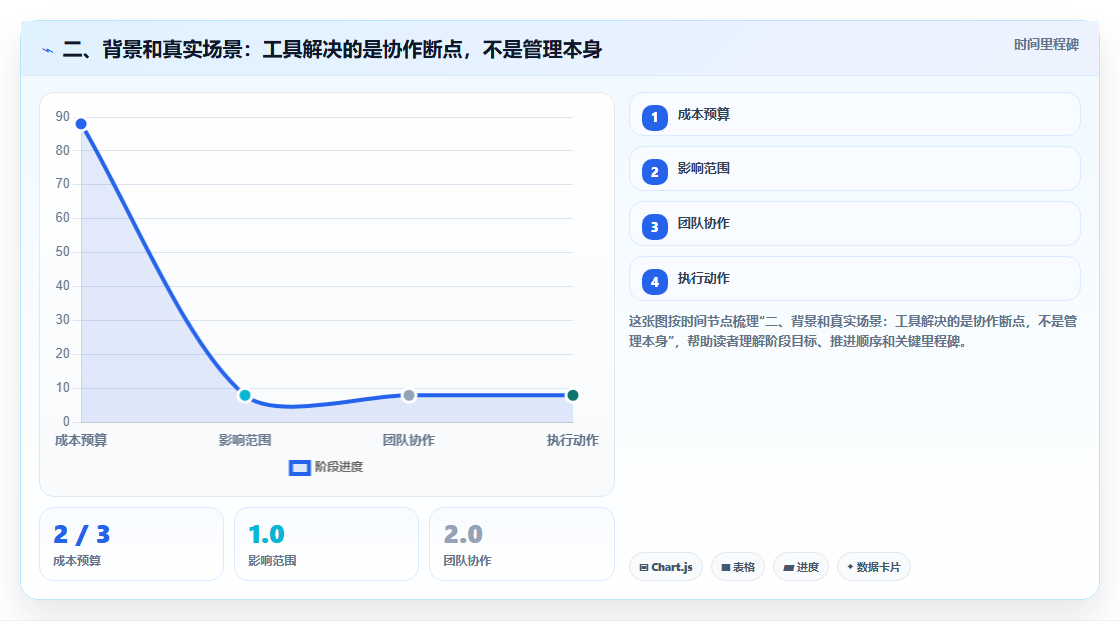The height and width of the screenshot is (621, 1120).
Task: Select the 2 / 3 成本预算 data card
Action: point(131,545)
